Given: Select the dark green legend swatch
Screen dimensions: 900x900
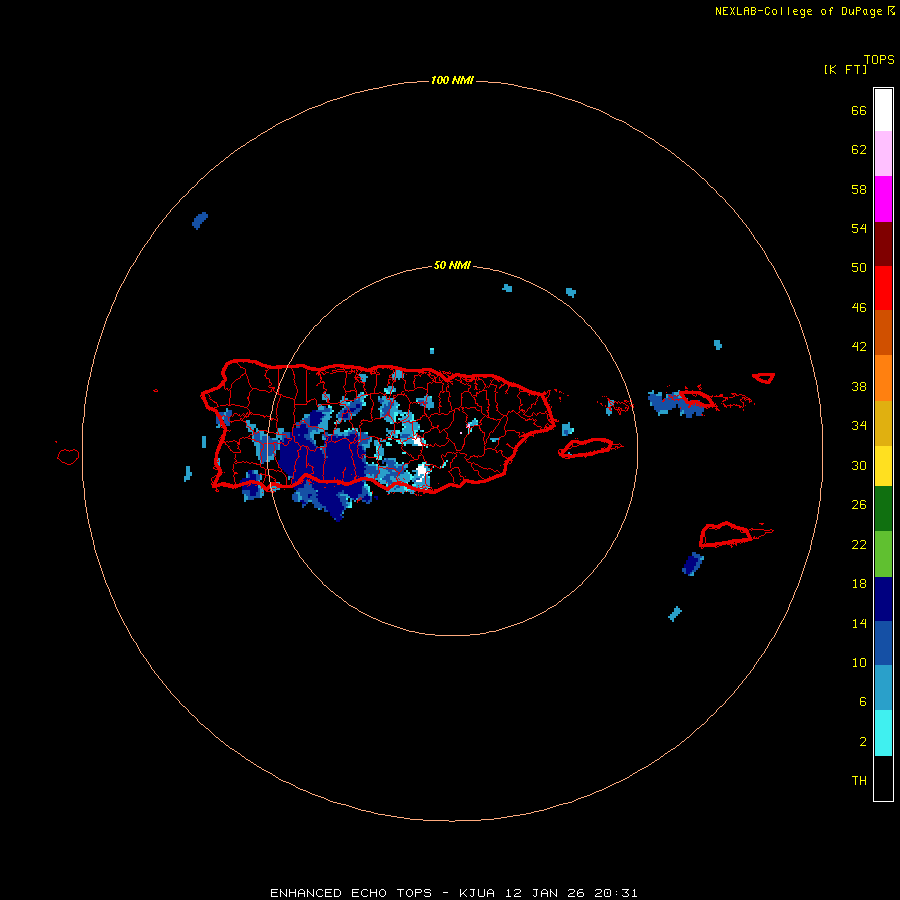Looking at the screenshot, I should click(x=883, y=509).
